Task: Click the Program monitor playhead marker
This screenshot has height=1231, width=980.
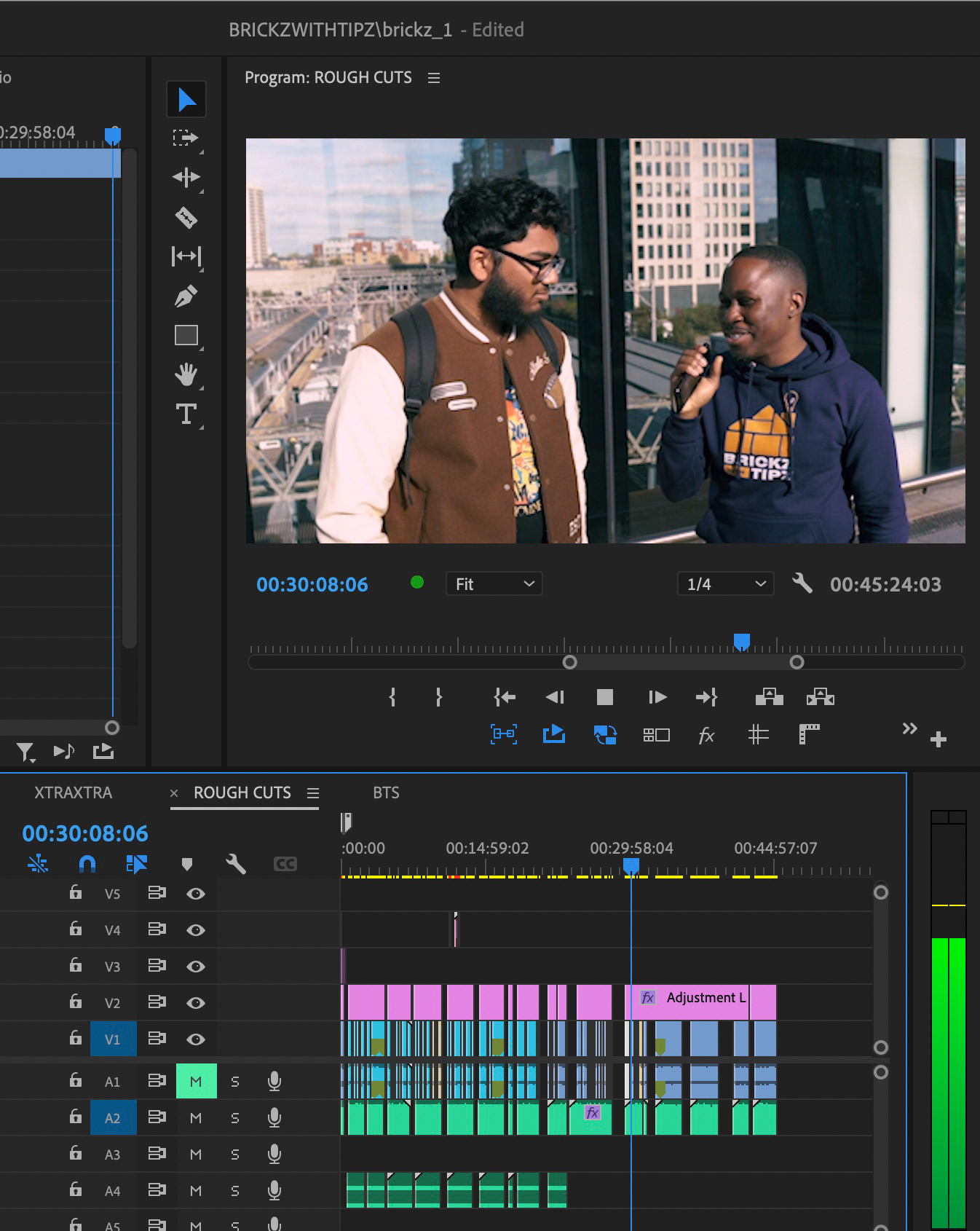Action: (x=741, y=641)
